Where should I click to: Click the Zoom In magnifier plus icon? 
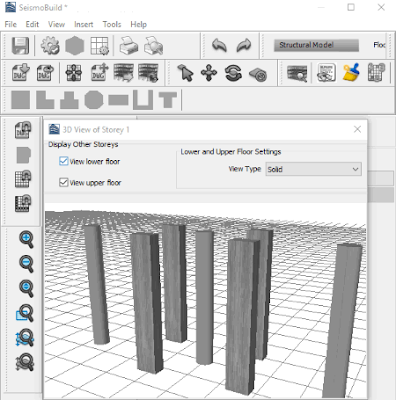26,239
